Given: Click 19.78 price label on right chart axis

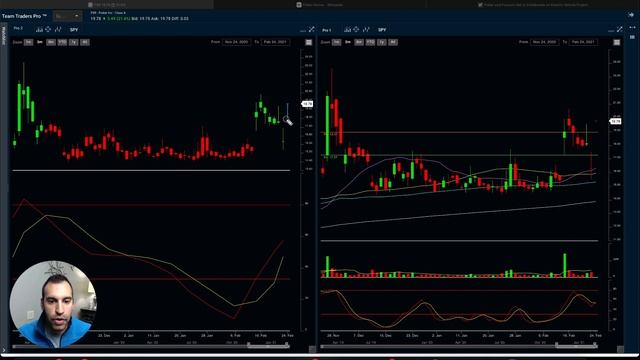Looking at the screenshot, I should [x=615, y=121].
